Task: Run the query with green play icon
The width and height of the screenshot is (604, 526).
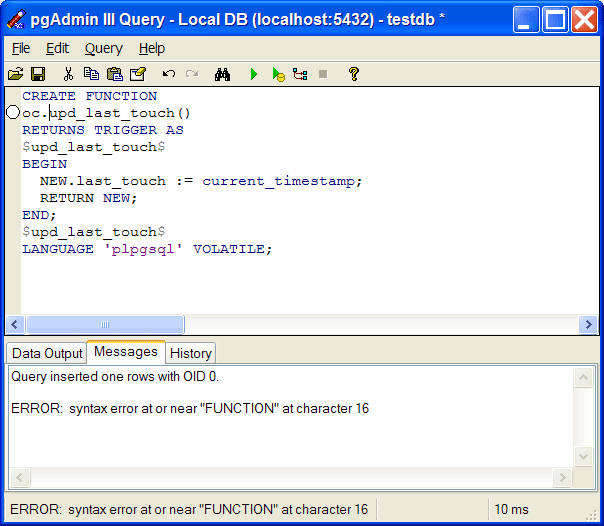Action: pos(254,74)
